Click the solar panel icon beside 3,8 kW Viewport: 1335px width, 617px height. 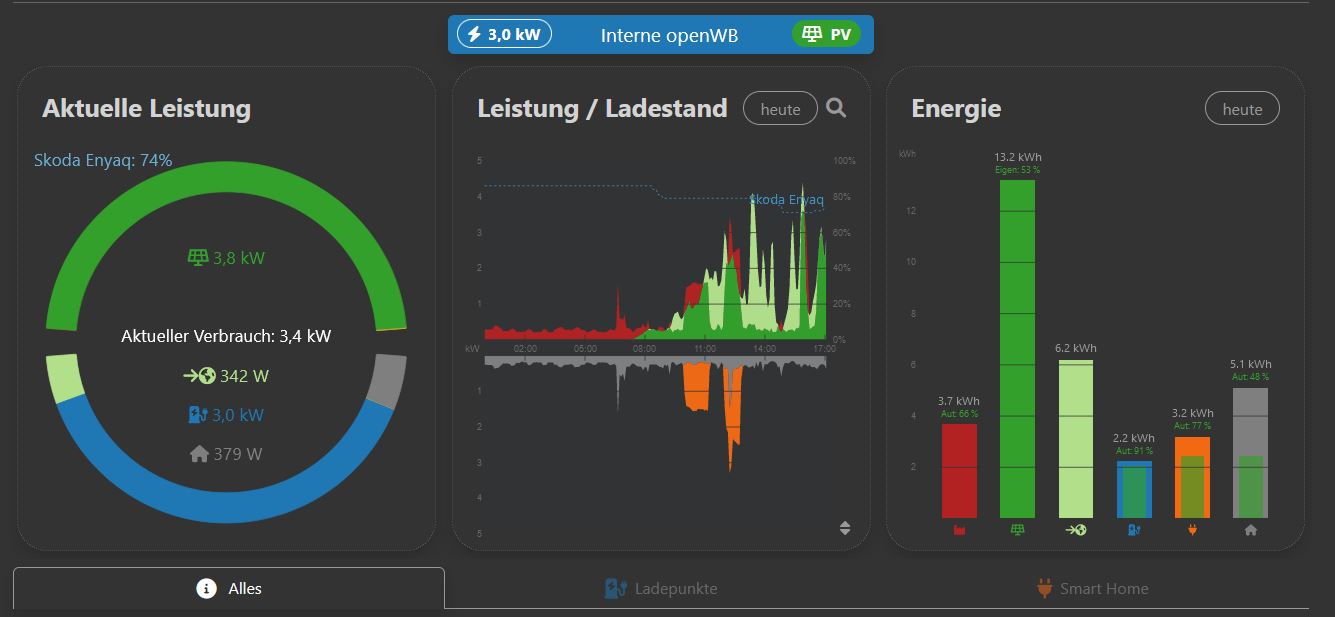point(198,258)
